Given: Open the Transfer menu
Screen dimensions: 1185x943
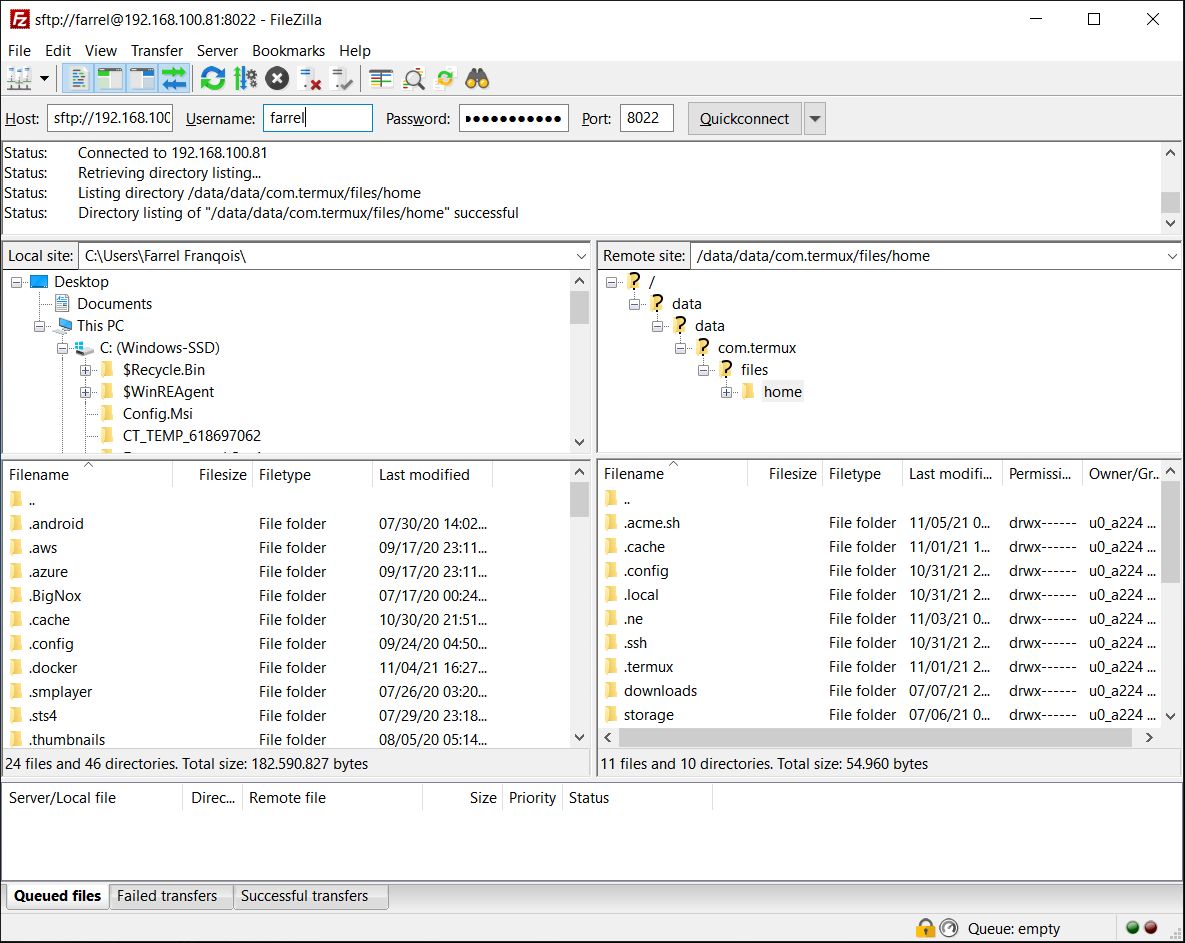Looking at the screenshot, I should 156,51.
